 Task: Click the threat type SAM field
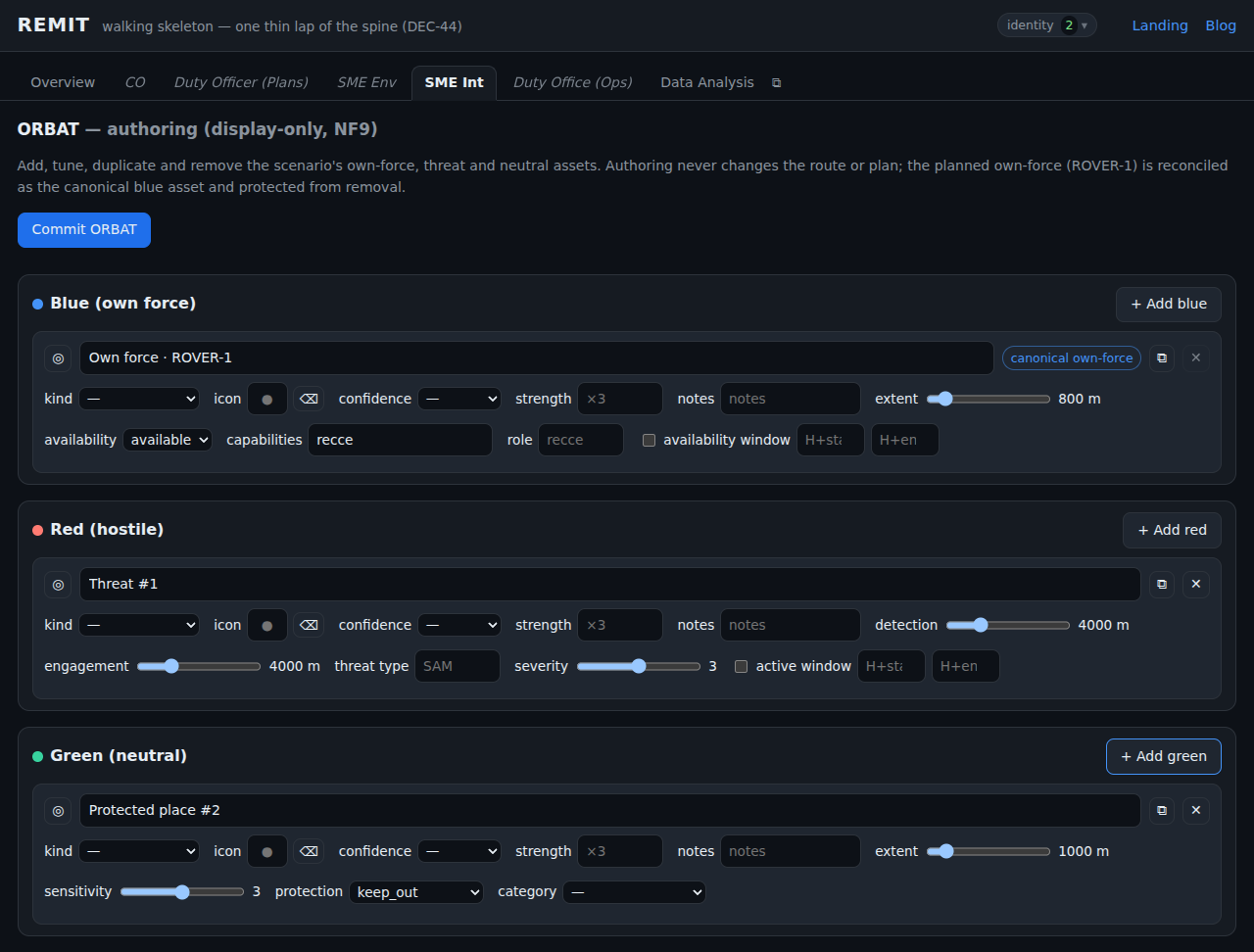tap(458, 667)
